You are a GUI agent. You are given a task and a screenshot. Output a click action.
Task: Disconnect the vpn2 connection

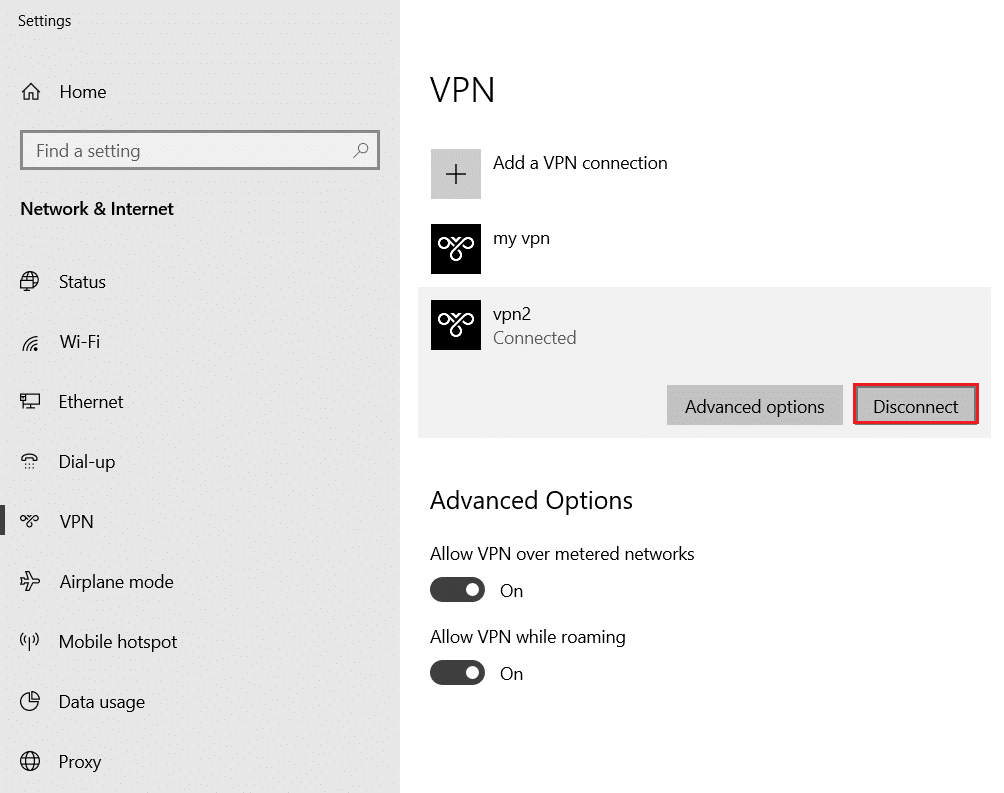(x=915, y=405)
